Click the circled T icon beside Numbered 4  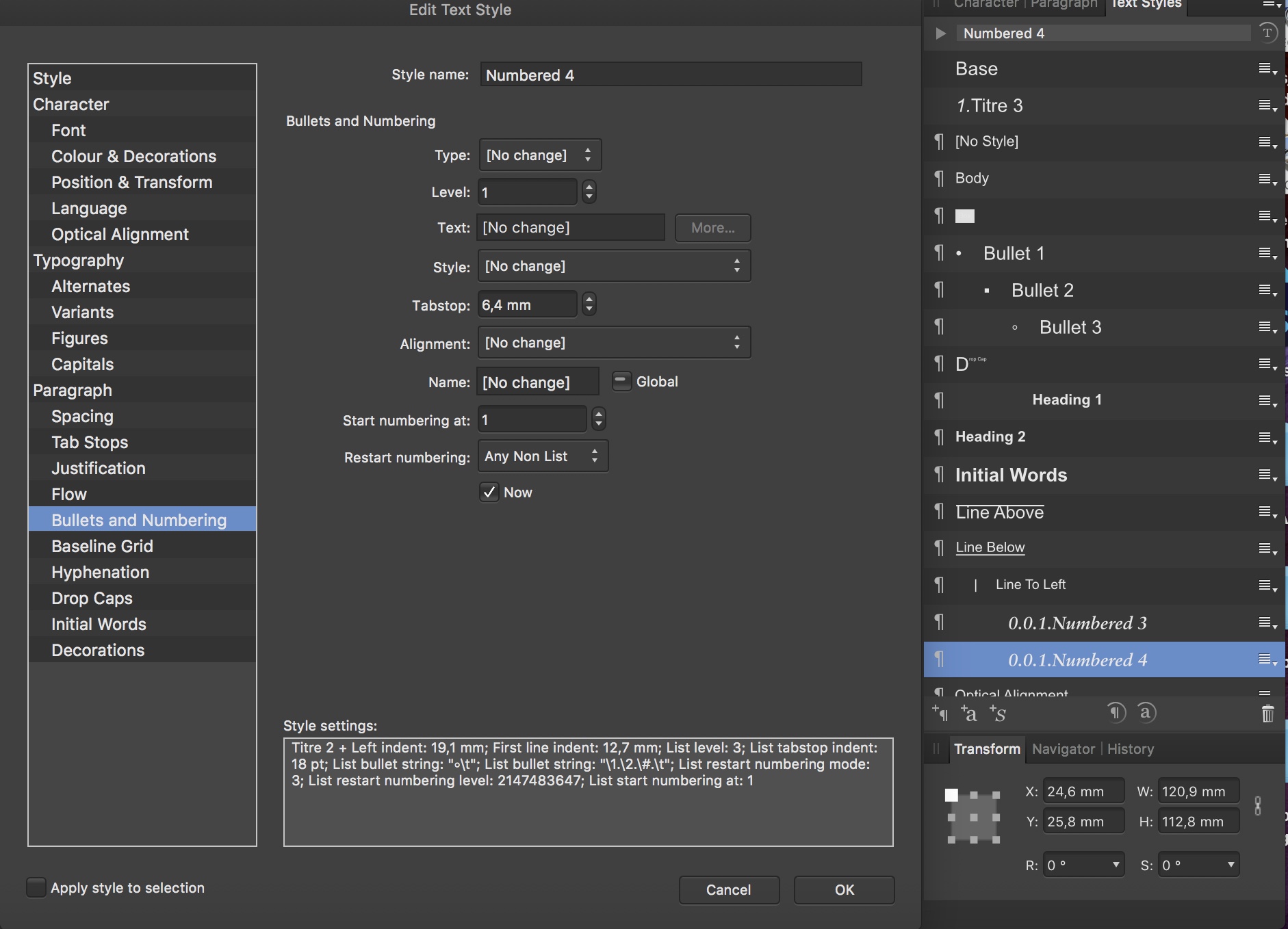1267,33
